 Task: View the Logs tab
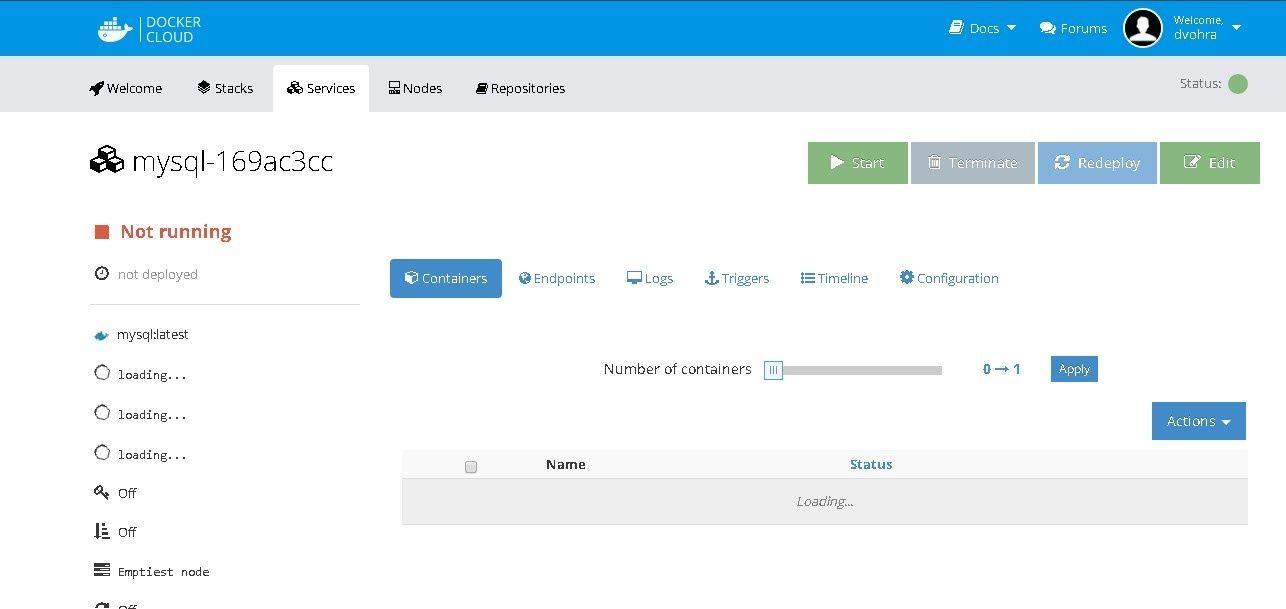click(x=650, y=278)
